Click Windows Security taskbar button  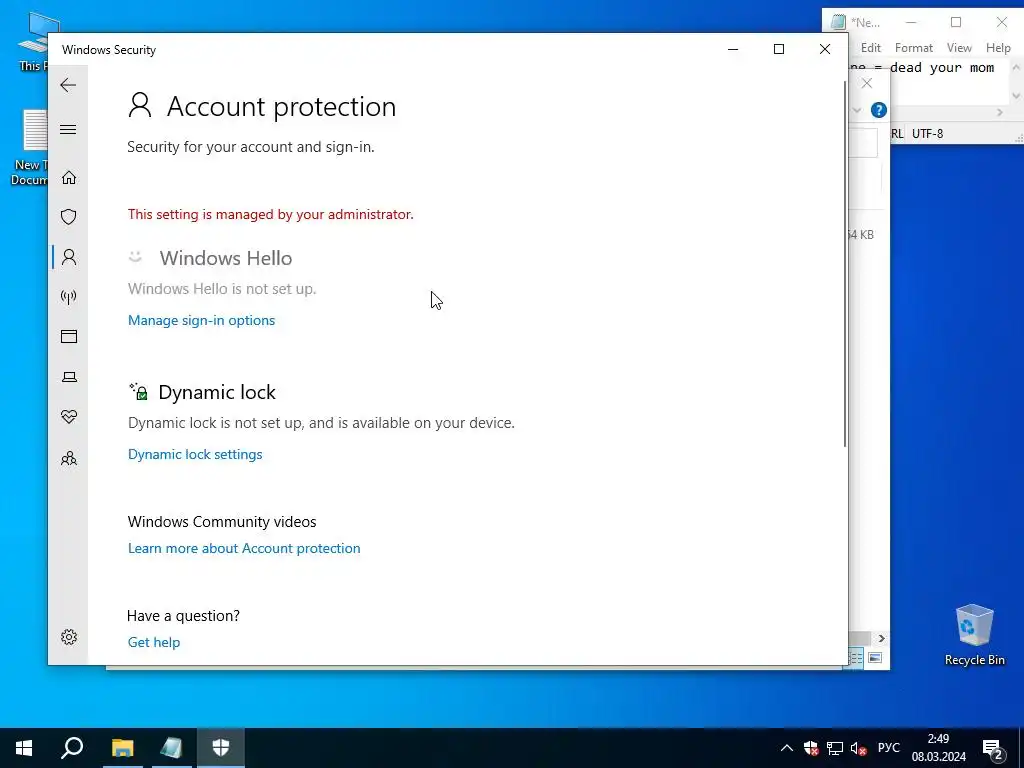[x=221, y=748]
